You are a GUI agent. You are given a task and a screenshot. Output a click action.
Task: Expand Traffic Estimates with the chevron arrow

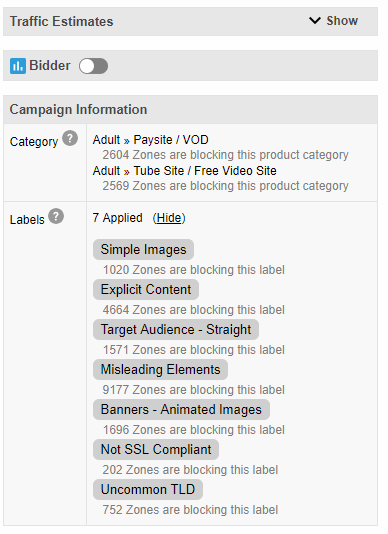pyautogui.click(x=315, y=20)
